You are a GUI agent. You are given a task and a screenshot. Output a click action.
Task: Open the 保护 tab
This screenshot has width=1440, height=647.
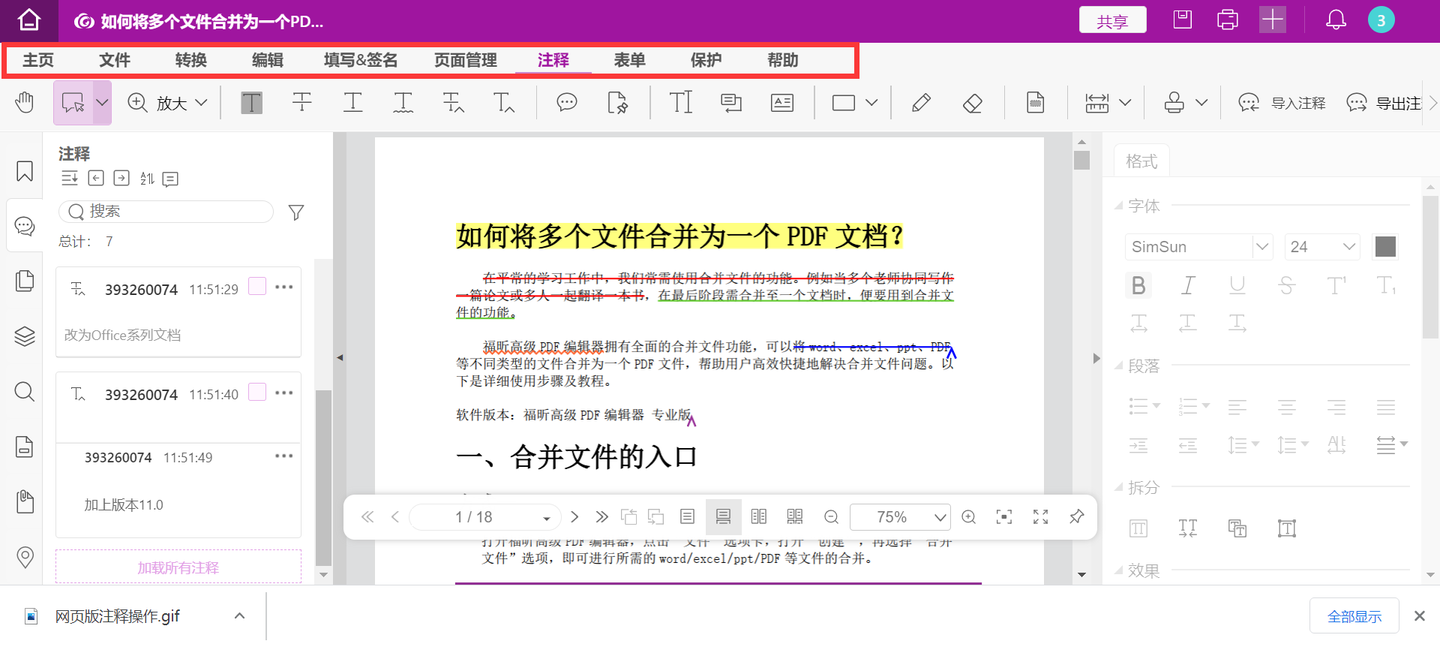pyautogui.click(x=706, y=60)
